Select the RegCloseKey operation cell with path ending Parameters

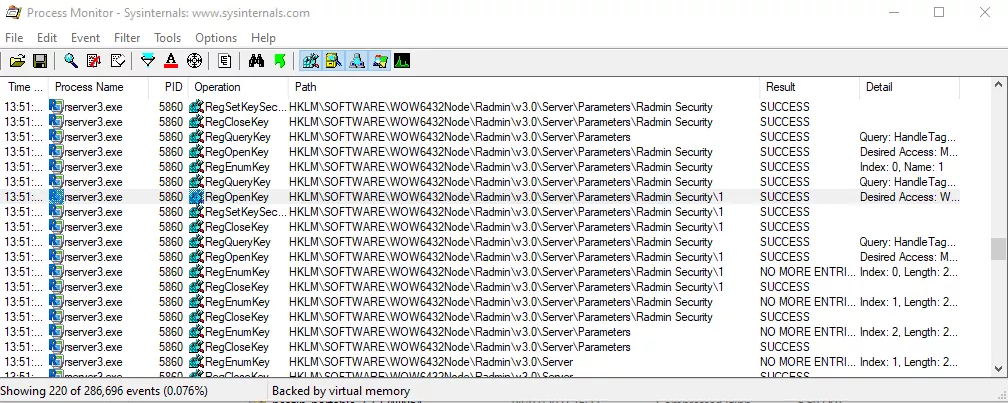click(x=238, y=347)
